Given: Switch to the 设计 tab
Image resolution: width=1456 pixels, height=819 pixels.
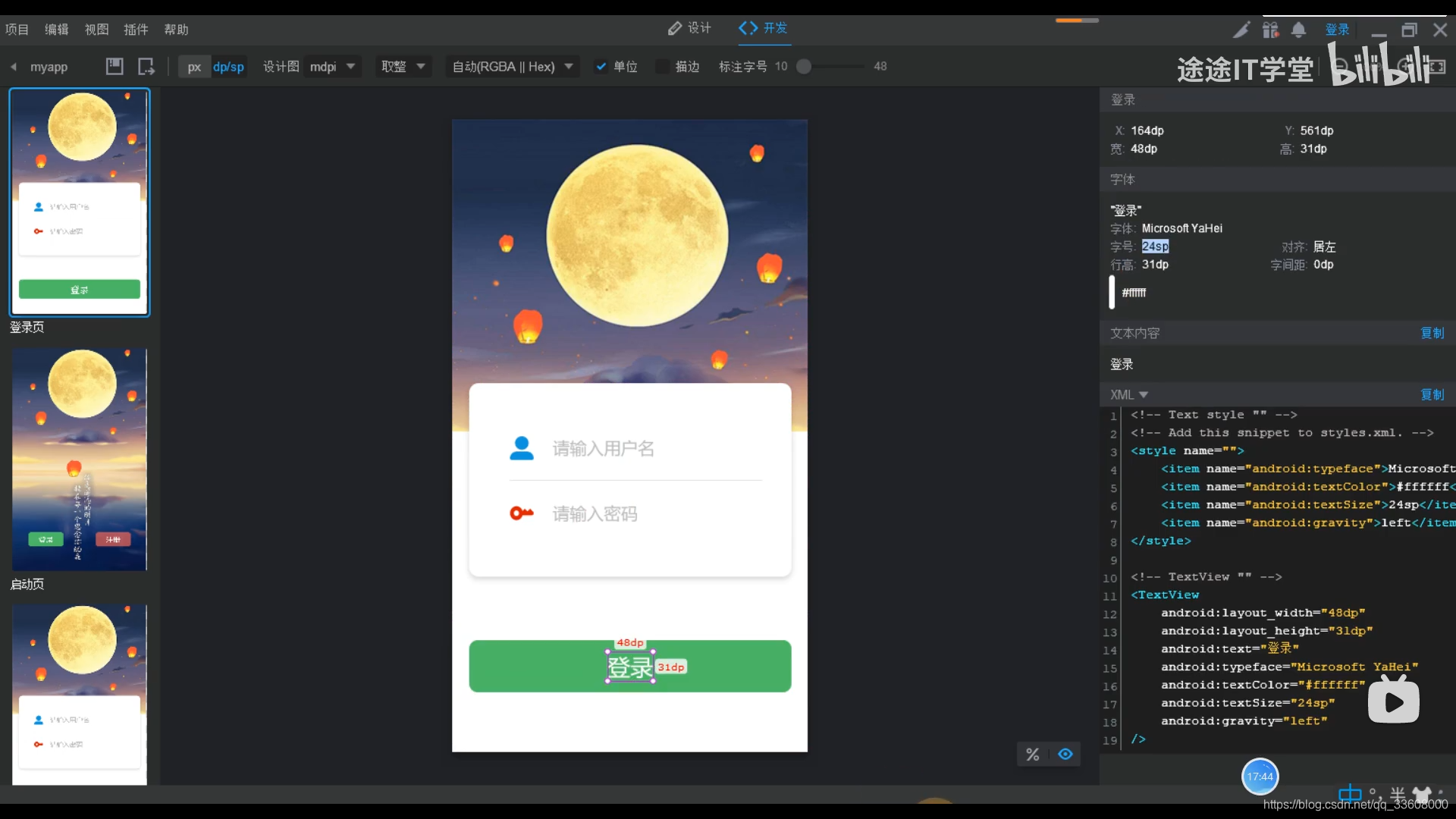Looking at the screenshot, I should pyautogui.click(x=689, y=28).
